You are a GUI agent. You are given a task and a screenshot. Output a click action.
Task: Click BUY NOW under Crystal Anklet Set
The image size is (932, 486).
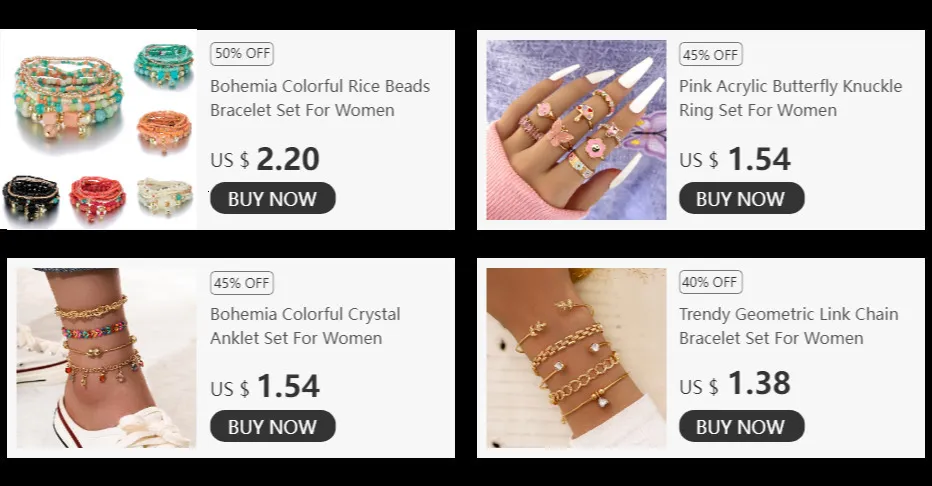coord(272,426)
